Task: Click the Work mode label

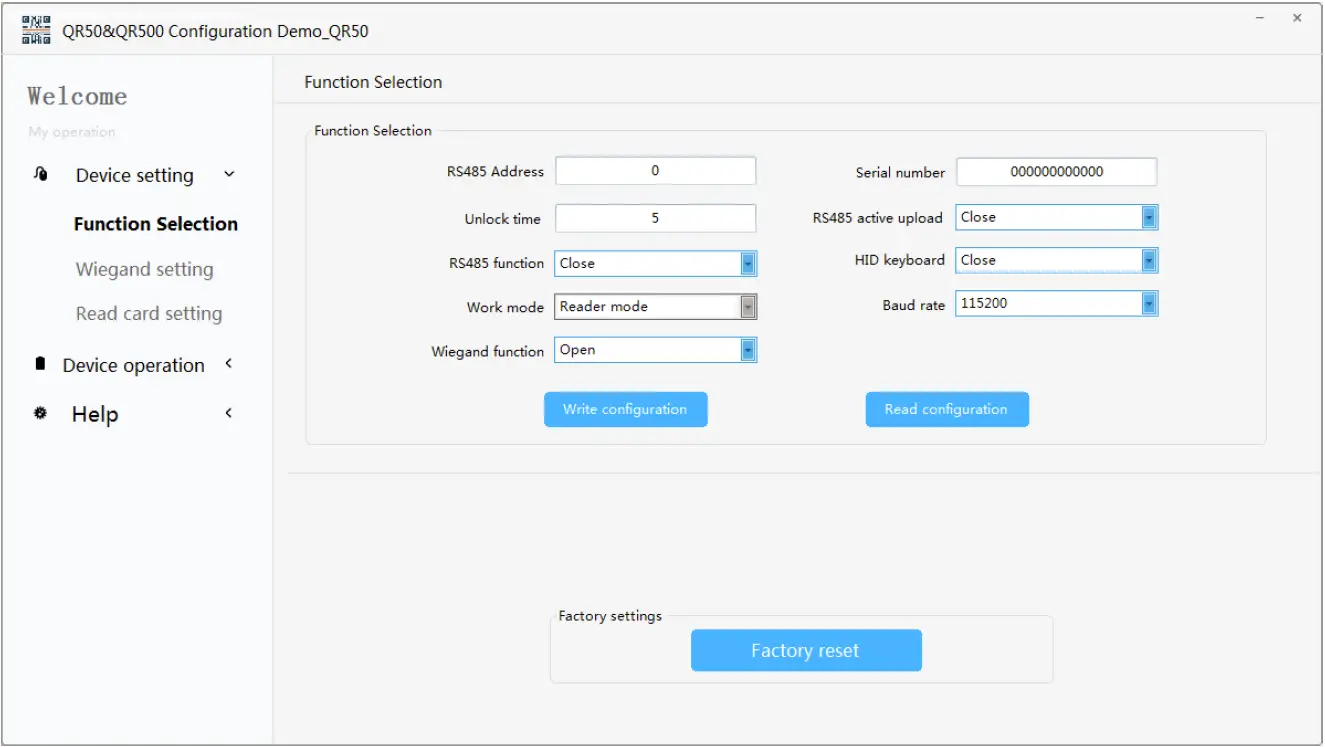Action: (506, 307)
